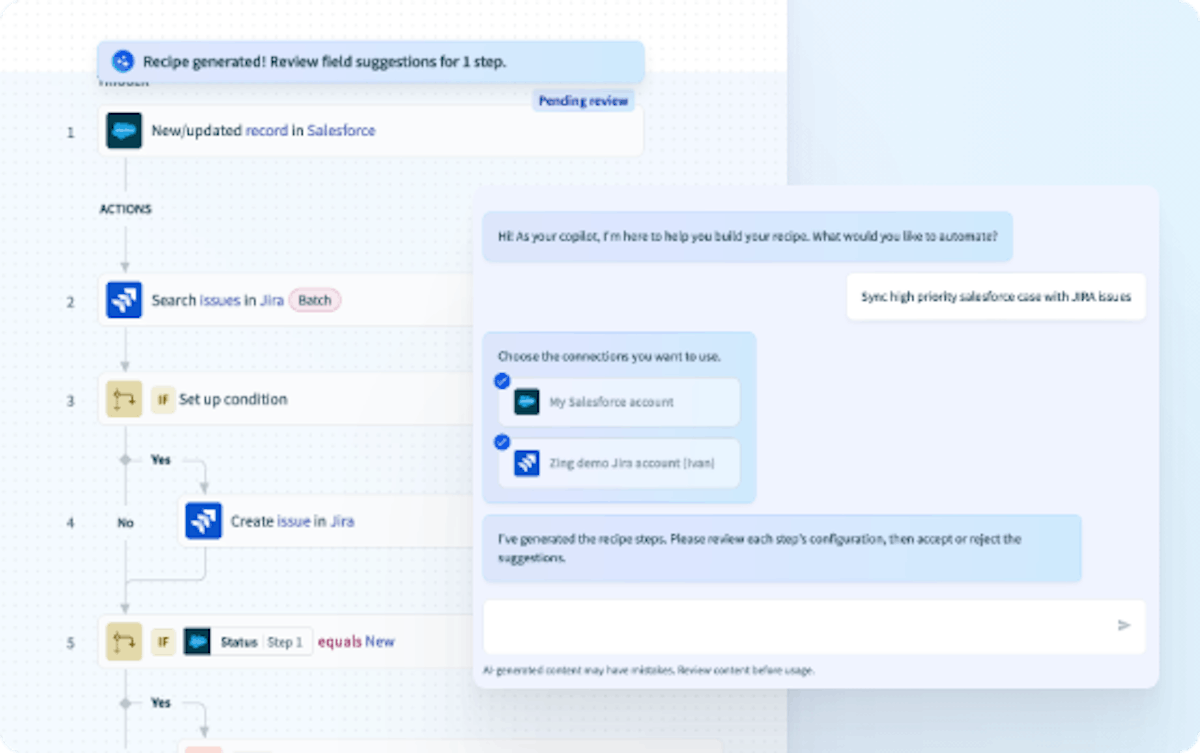Click the Batch tag on step 2
Screen dimensions: 1200x753
[x=315, y=300]
